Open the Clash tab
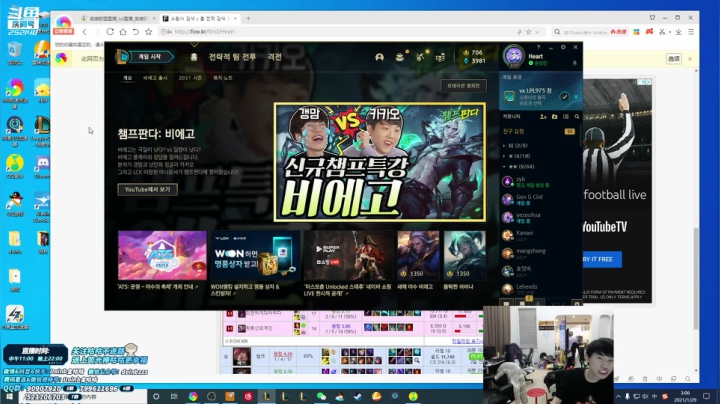 pyautogui.click(x=274, y=57)
